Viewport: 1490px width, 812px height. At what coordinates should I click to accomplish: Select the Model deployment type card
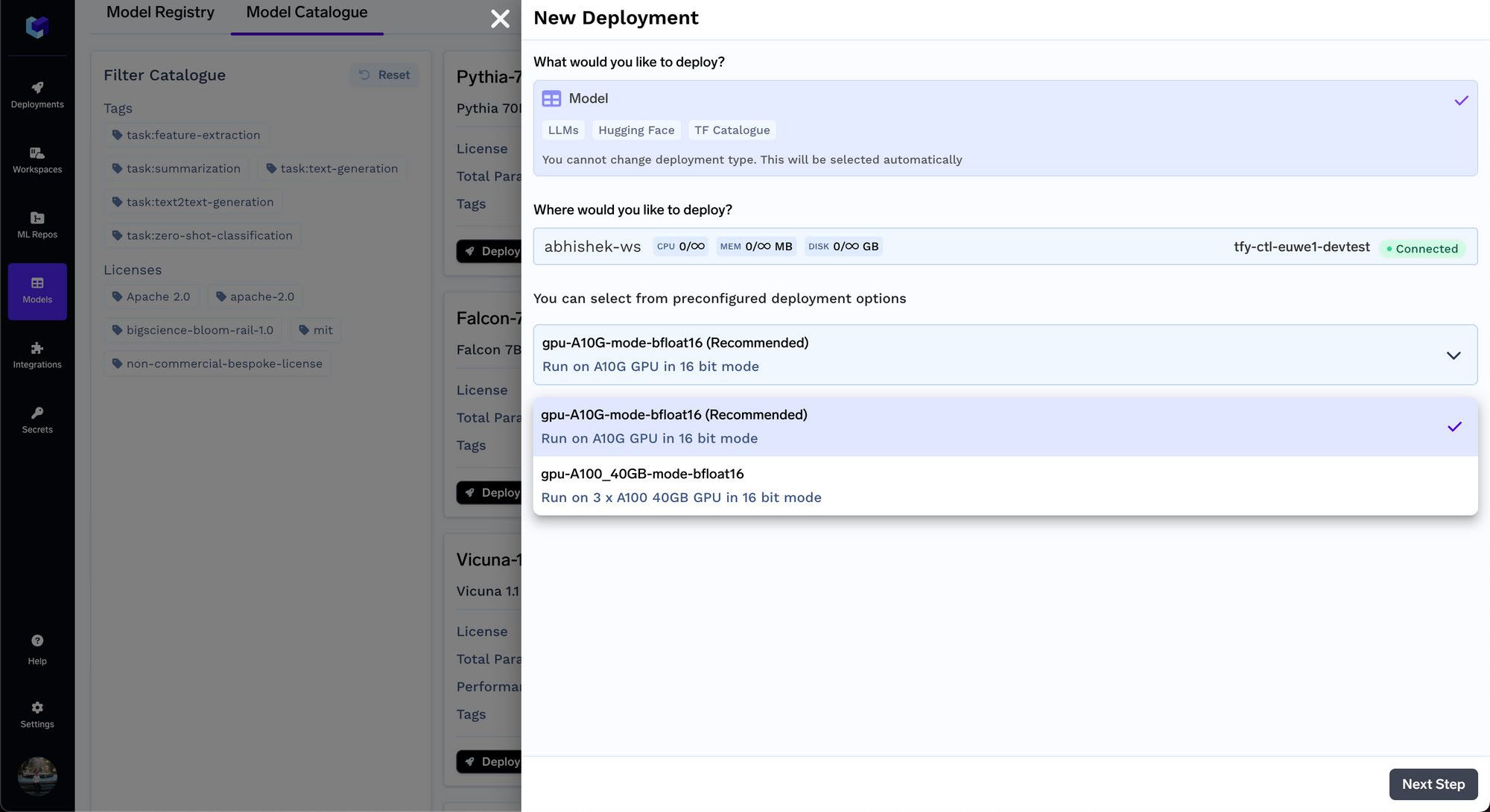(1006, 127)
